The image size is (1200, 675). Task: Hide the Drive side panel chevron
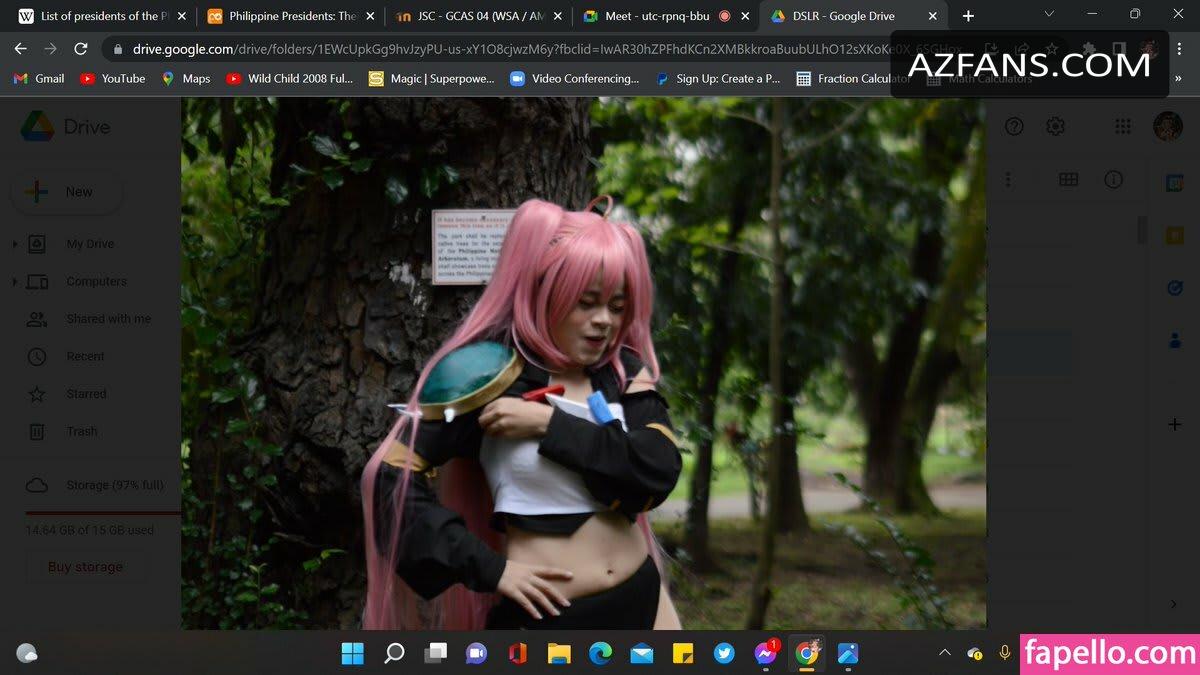click(1174, 604)
